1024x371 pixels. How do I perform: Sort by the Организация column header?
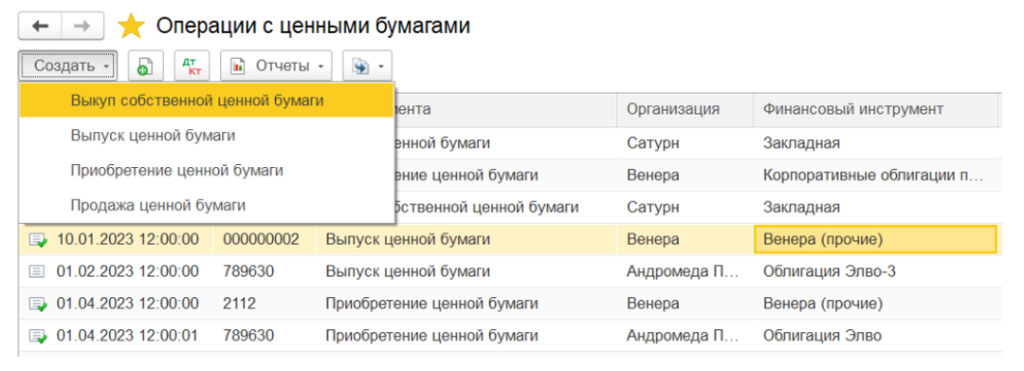tap(684, 109)
